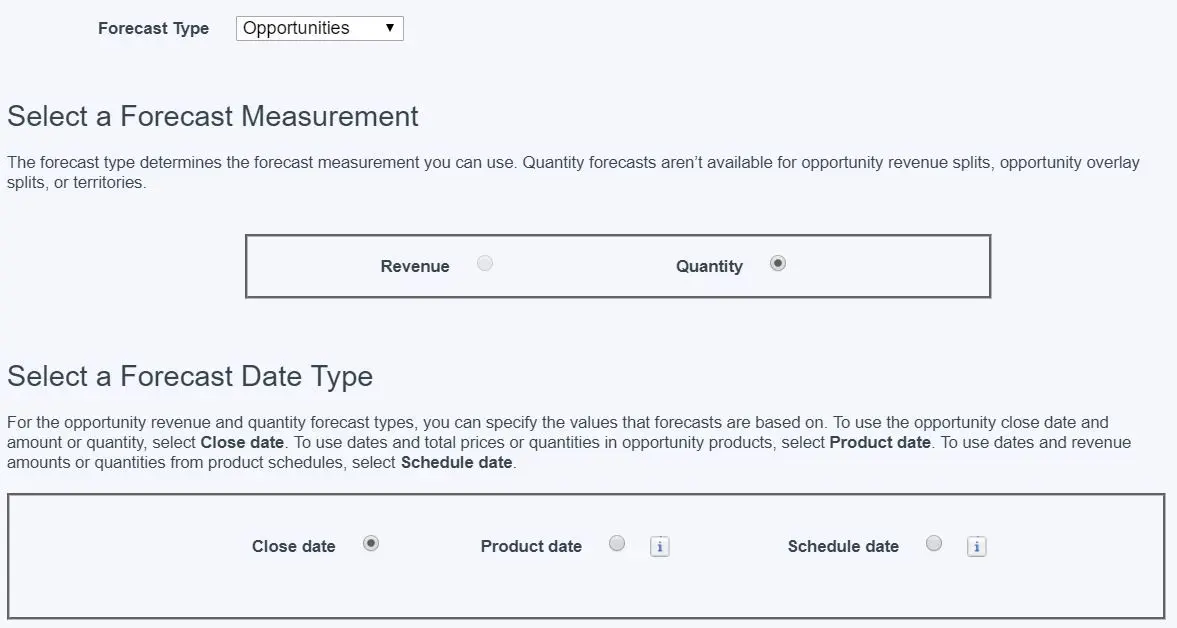Click the Forecast Type field label
This screenshot has width=1177, height=628.
(x=153, y=29)
